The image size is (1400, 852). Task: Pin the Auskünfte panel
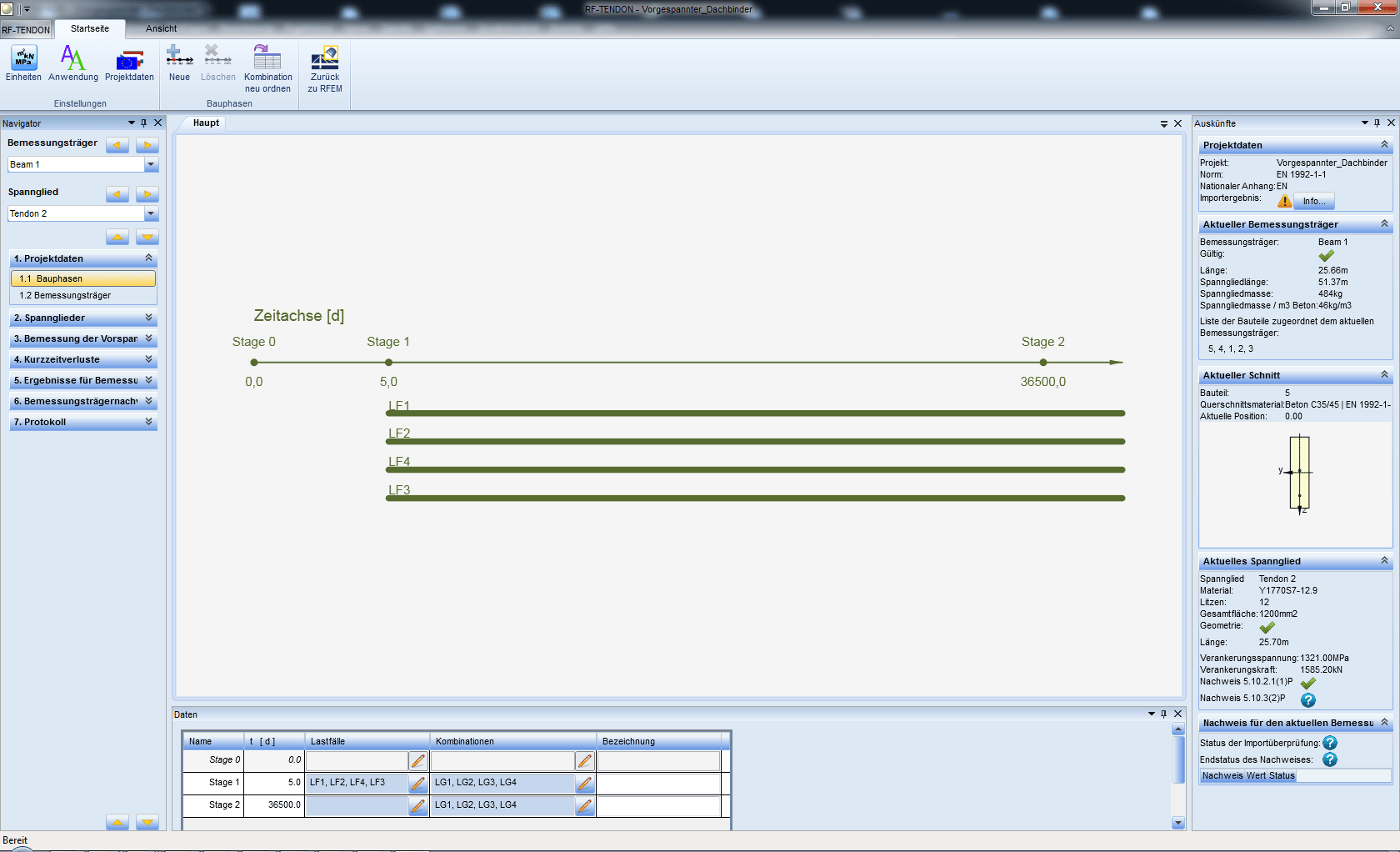pos(1377,123)
